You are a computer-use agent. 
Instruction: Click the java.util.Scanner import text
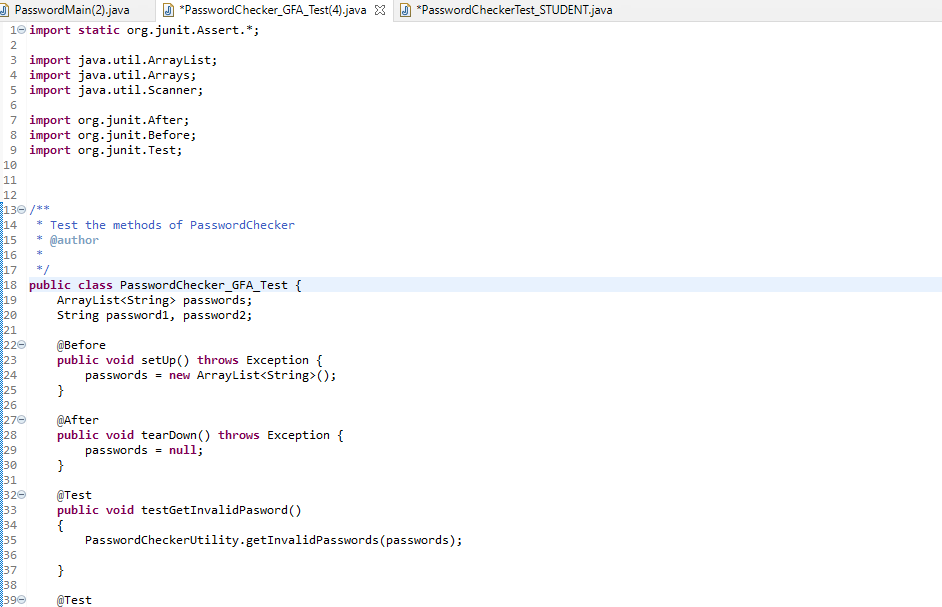coord(141,90)
